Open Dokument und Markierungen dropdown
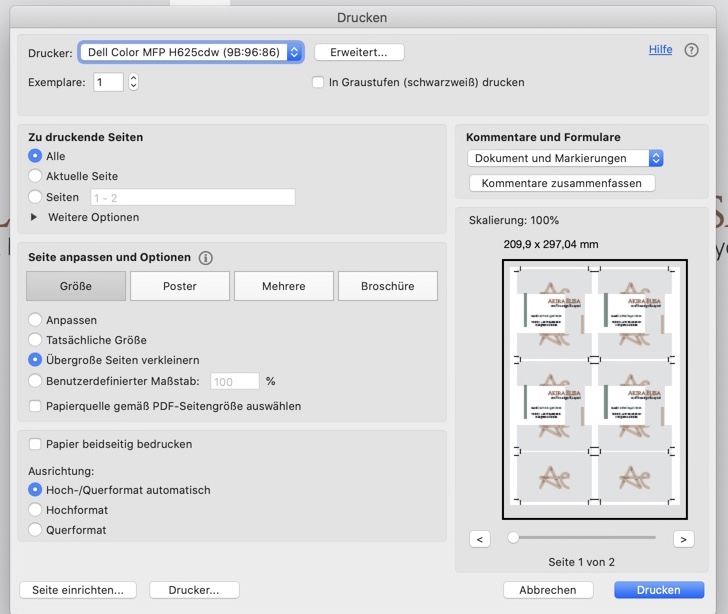 (x=565, y=158)
